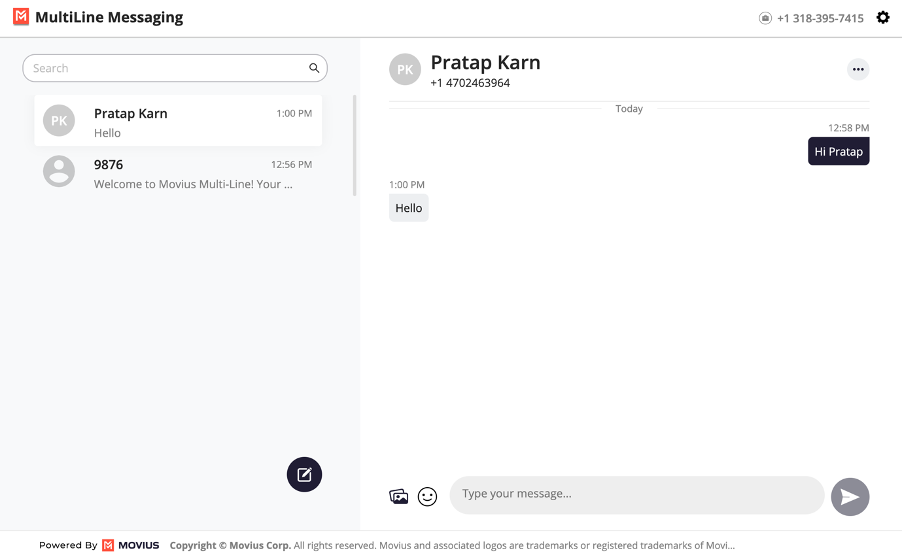Open the emoji picker smiley icon
The height and width of the screenshot is (560, 902).
click(427, 496)
